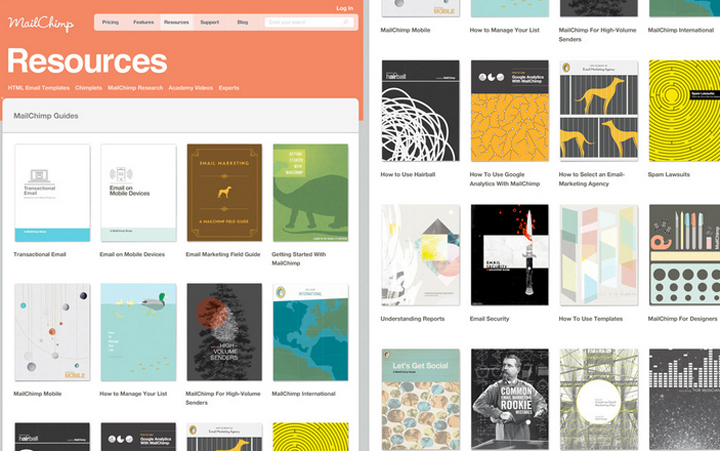Open the MailChimp Research link

click(x=135, y=88)
